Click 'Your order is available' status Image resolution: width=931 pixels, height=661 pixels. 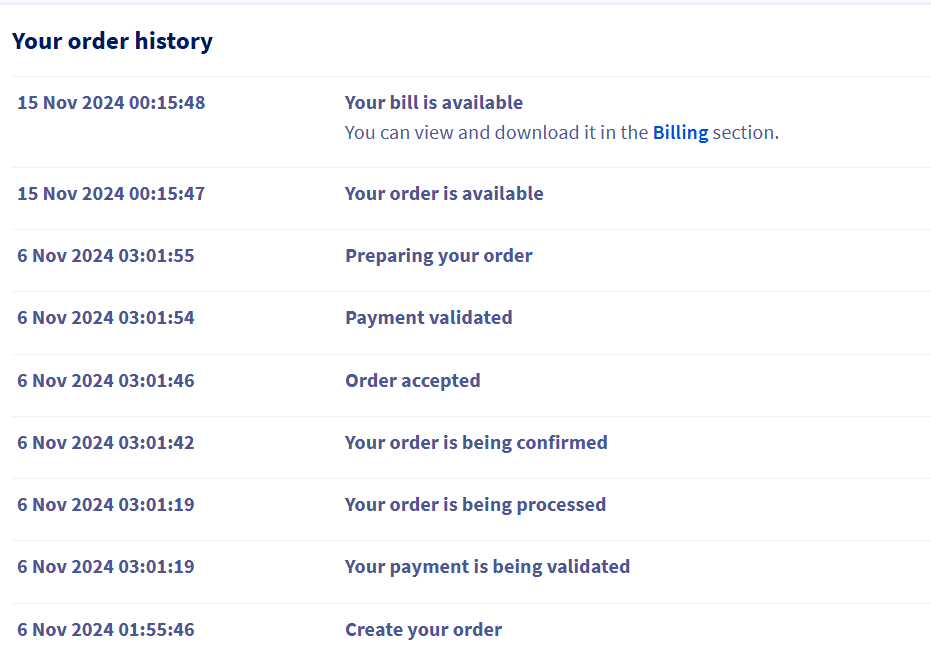[x=444, y=194]
